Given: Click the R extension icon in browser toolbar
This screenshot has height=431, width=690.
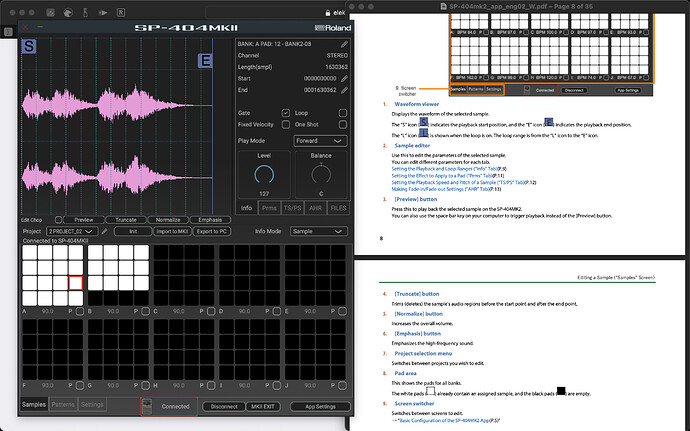Looking at the screenshot, I should (121, 12).
